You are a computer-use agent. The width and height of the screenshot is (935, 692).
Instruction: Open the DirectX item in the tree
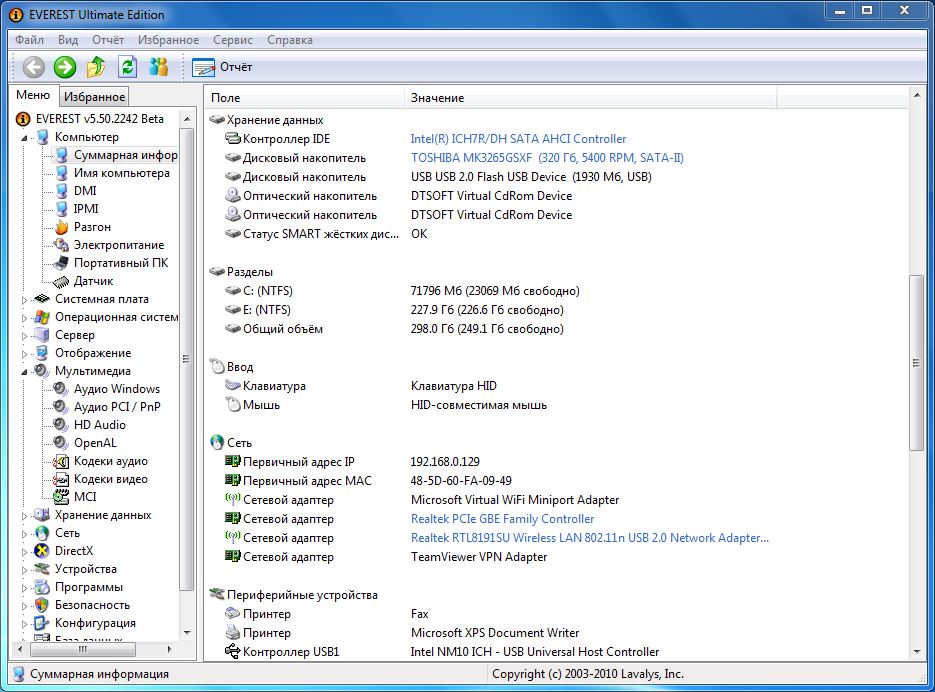73,551
